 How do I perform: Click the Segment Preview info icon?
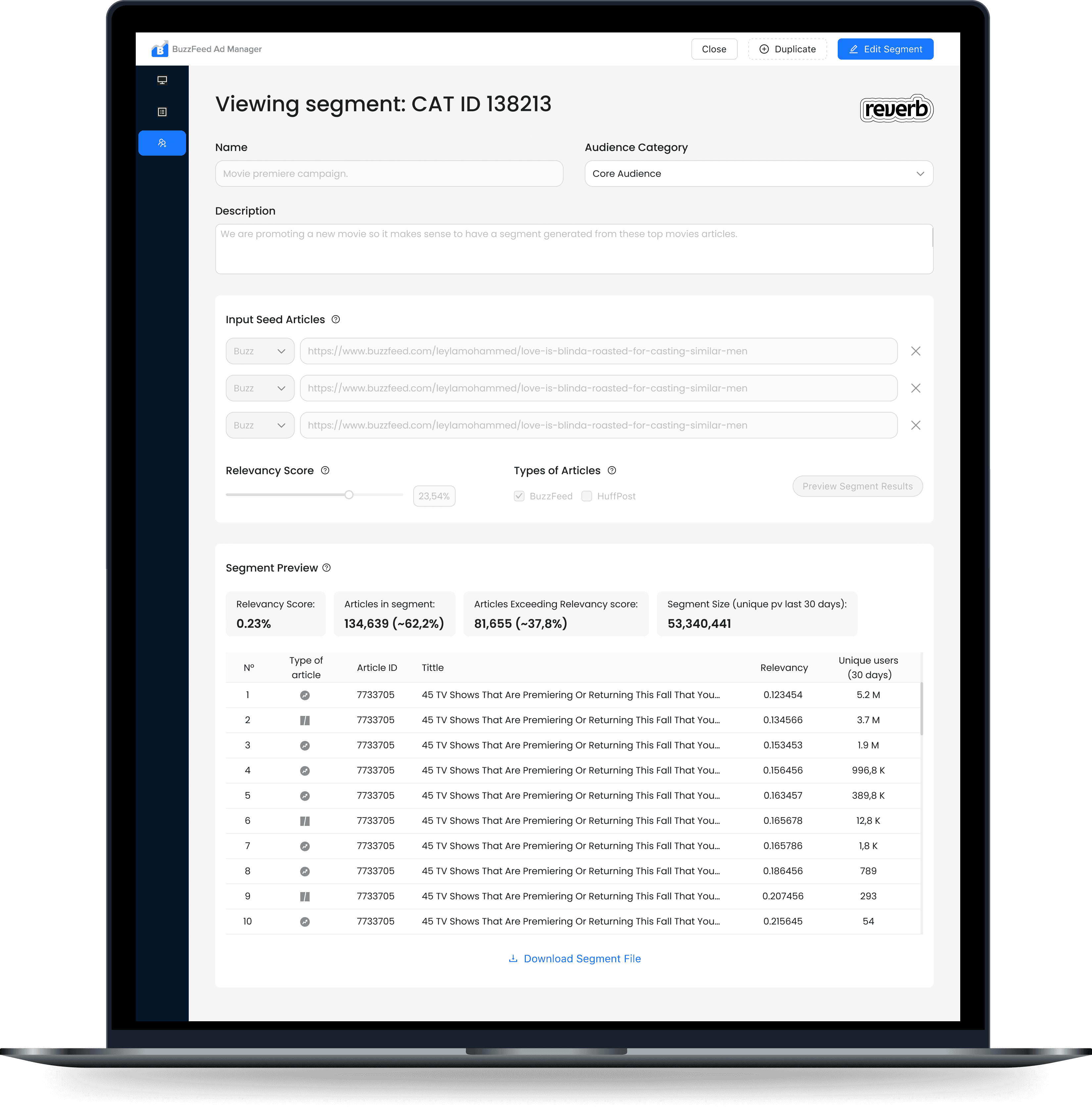326,568
